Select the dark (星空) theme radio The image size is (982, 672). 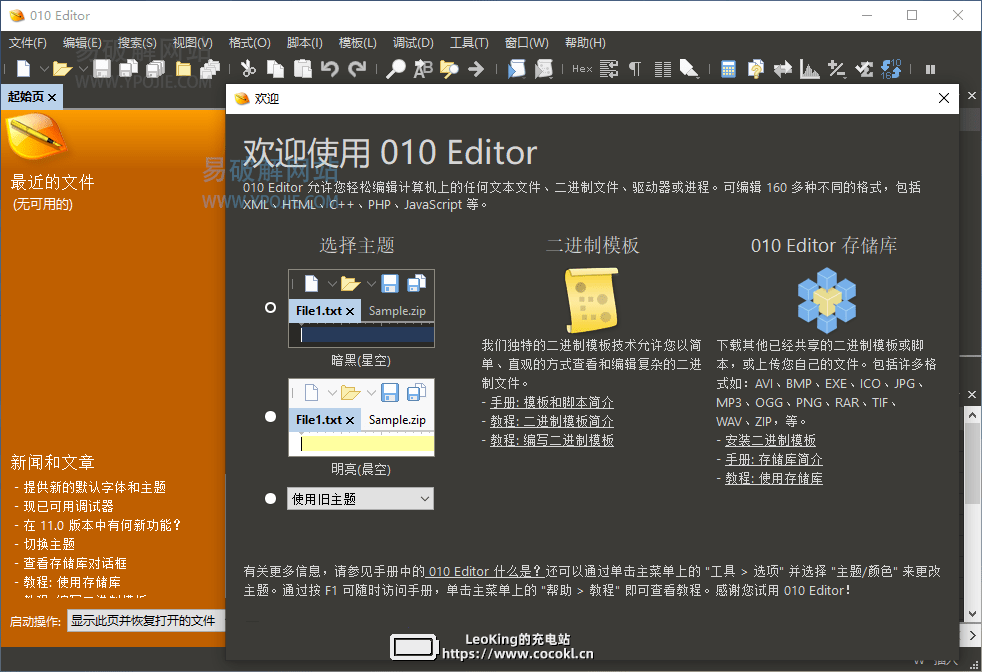tap(270, 308)
